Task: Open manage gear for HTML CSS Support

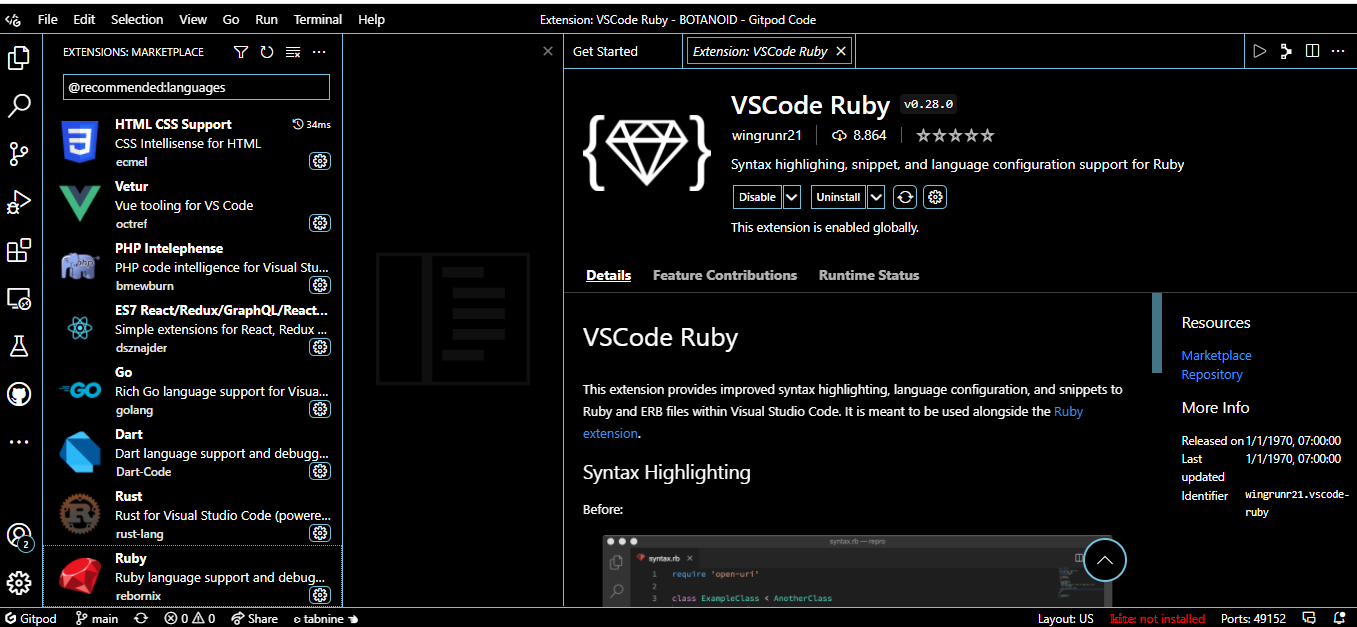Action: 320,161
